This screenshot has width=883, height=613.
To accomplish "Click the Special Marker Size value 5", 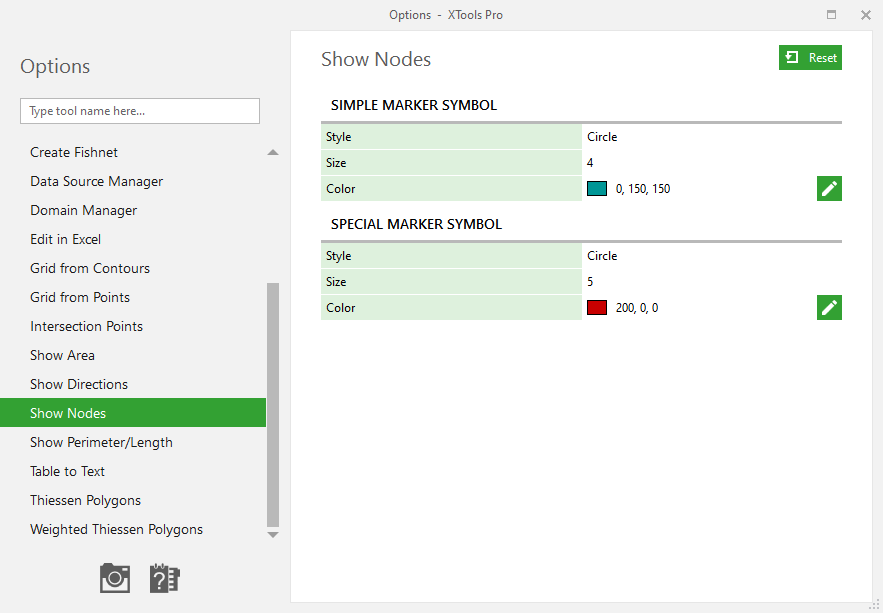I will click(590, 281).
